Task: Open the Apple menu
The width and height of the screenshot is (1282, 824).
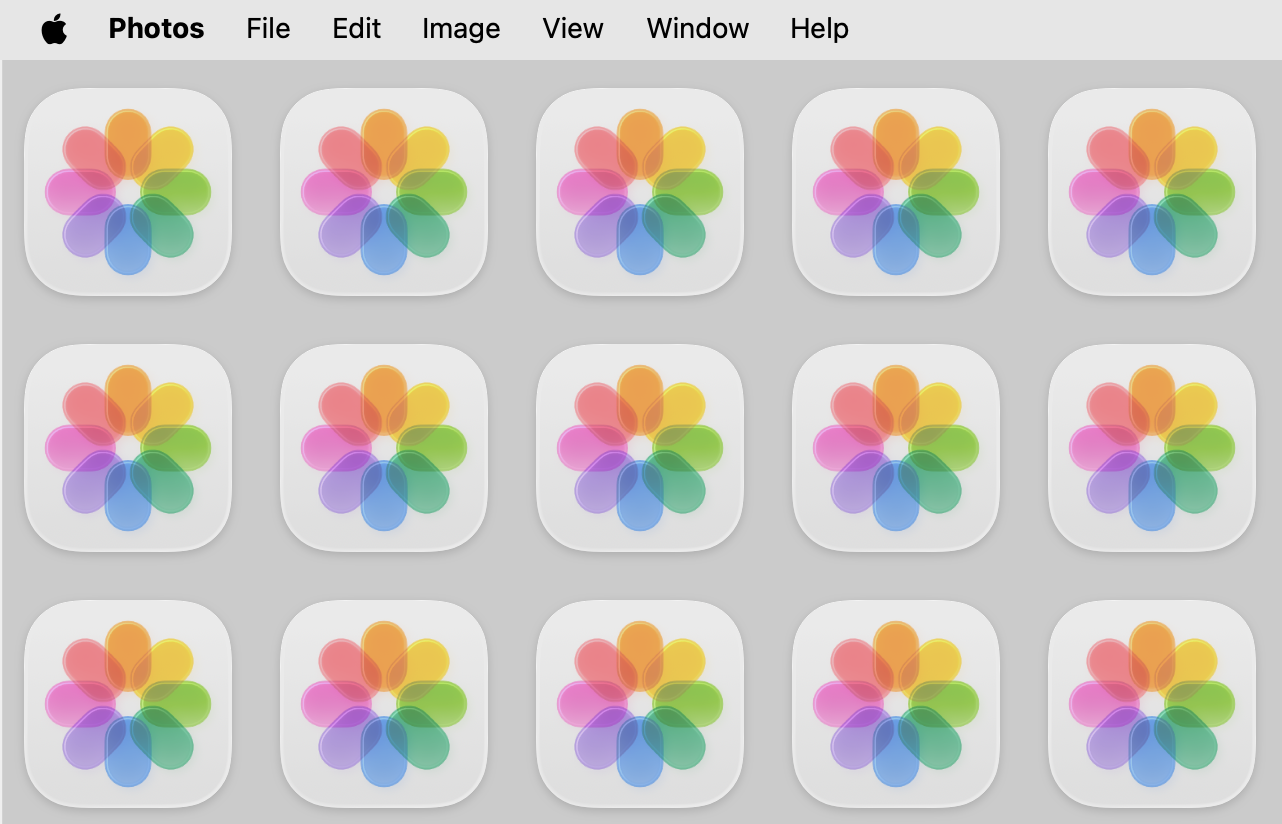Action: [x=54, y=29]
